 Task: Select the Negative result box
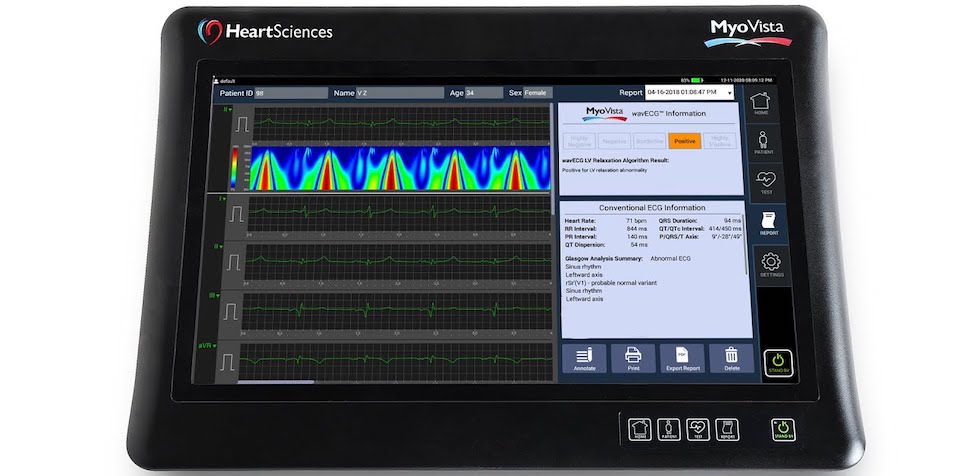point(615,141)
